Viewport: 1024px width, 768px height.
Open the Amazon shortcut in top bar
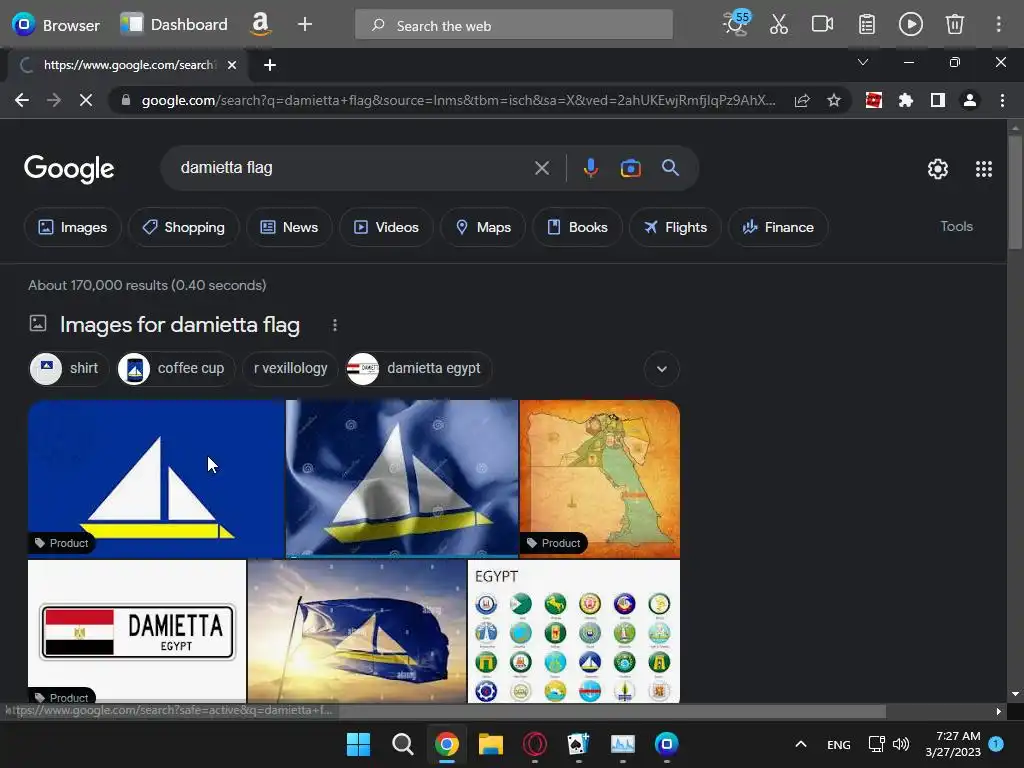coord(260,25)
